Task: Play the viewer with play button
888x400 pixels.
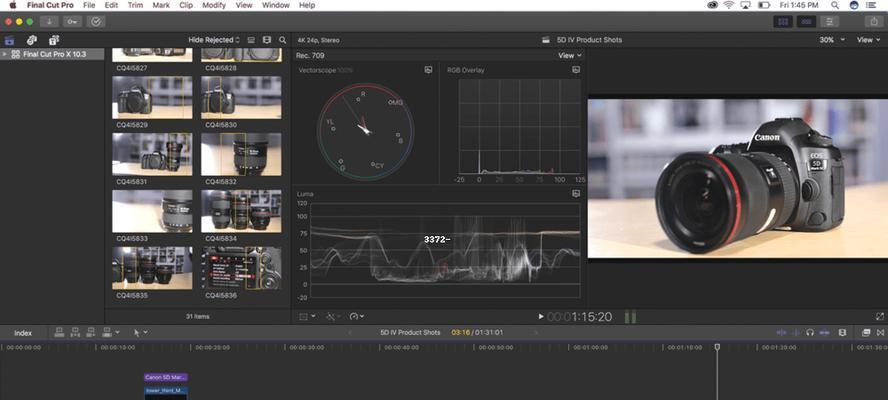Action: point(541,317)
